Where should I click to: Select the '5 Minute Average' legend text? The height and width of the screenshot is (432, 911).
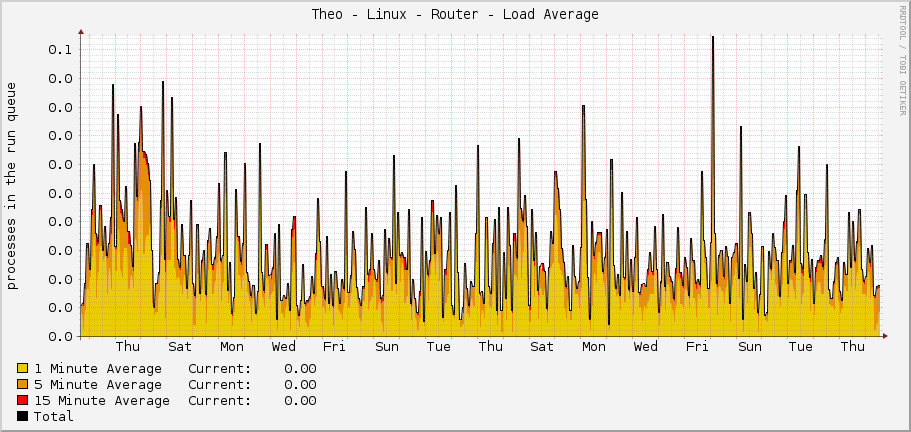pos(98,384)
